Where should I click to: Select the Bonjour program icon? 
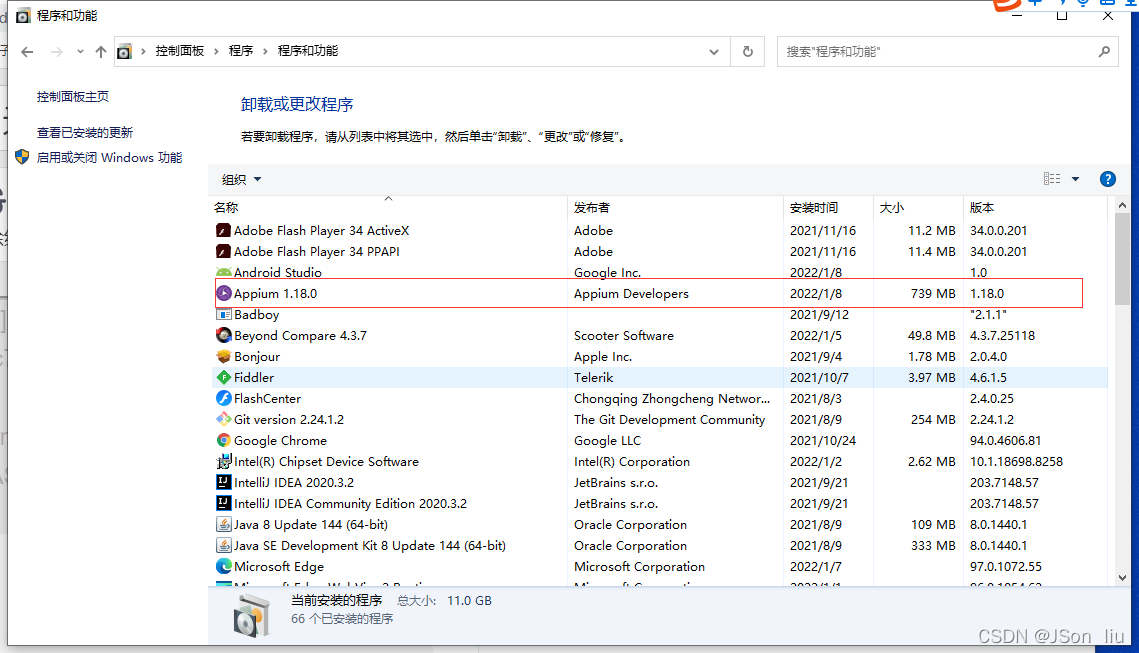(x=224, y=357)
